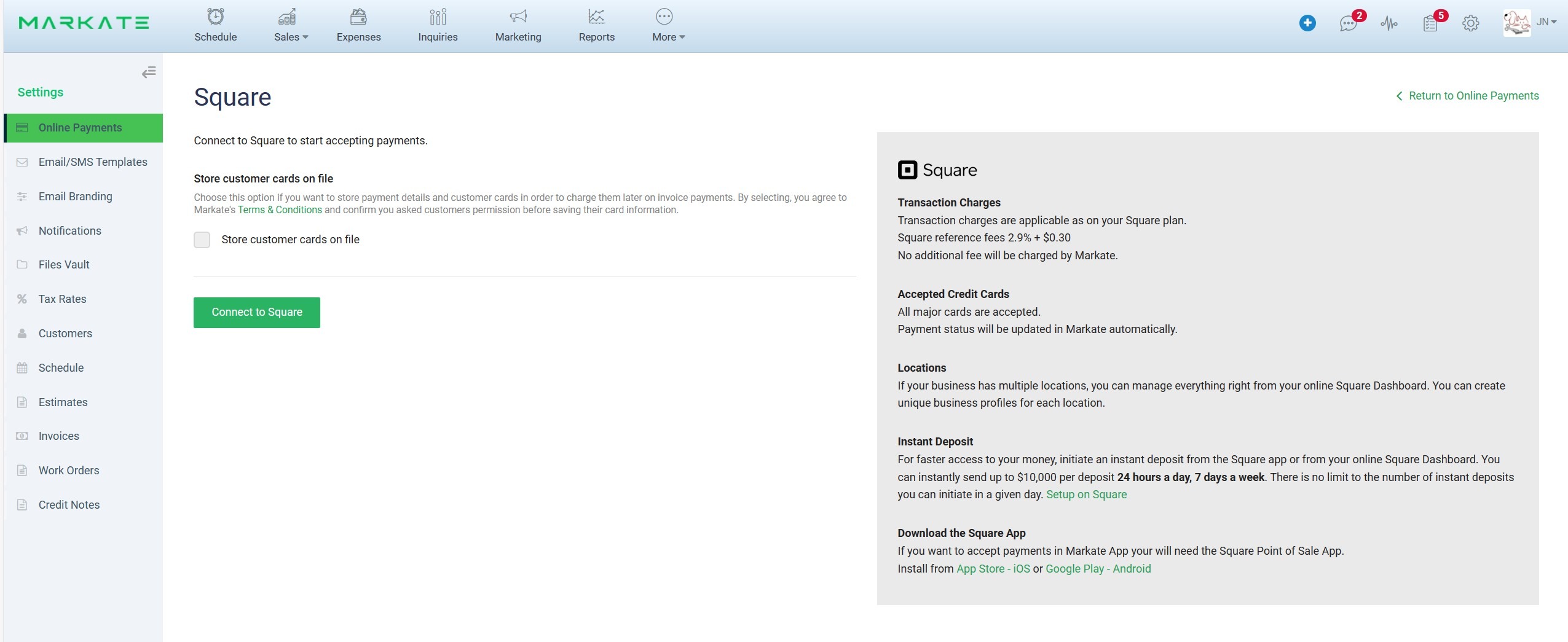Open the Terms & Conditions link

click(x=280, y=210)
